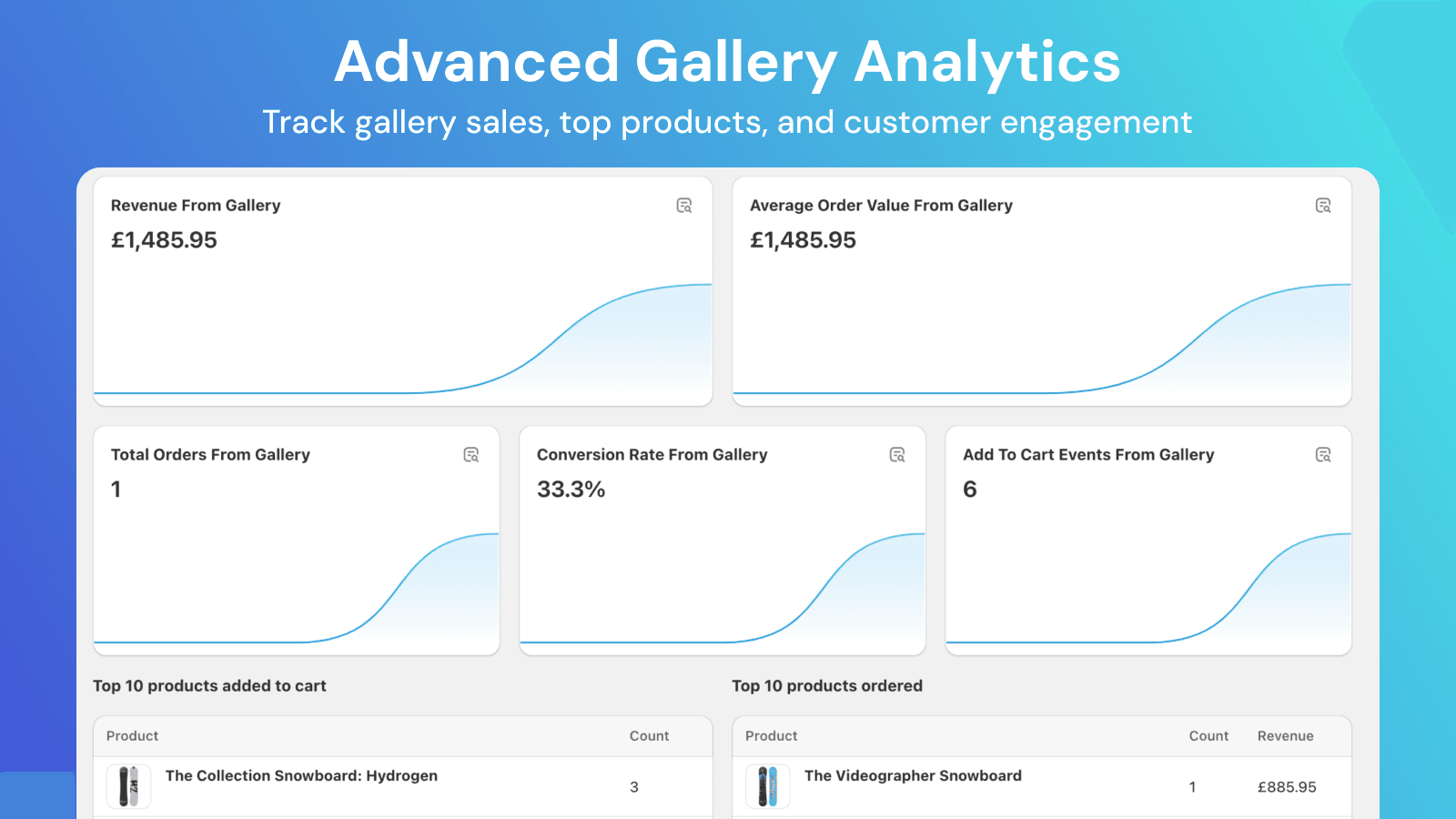This screenshot has height=819, width=1456.
Task: Click the Revenue From Gallery title
Action: pos(196,206)
